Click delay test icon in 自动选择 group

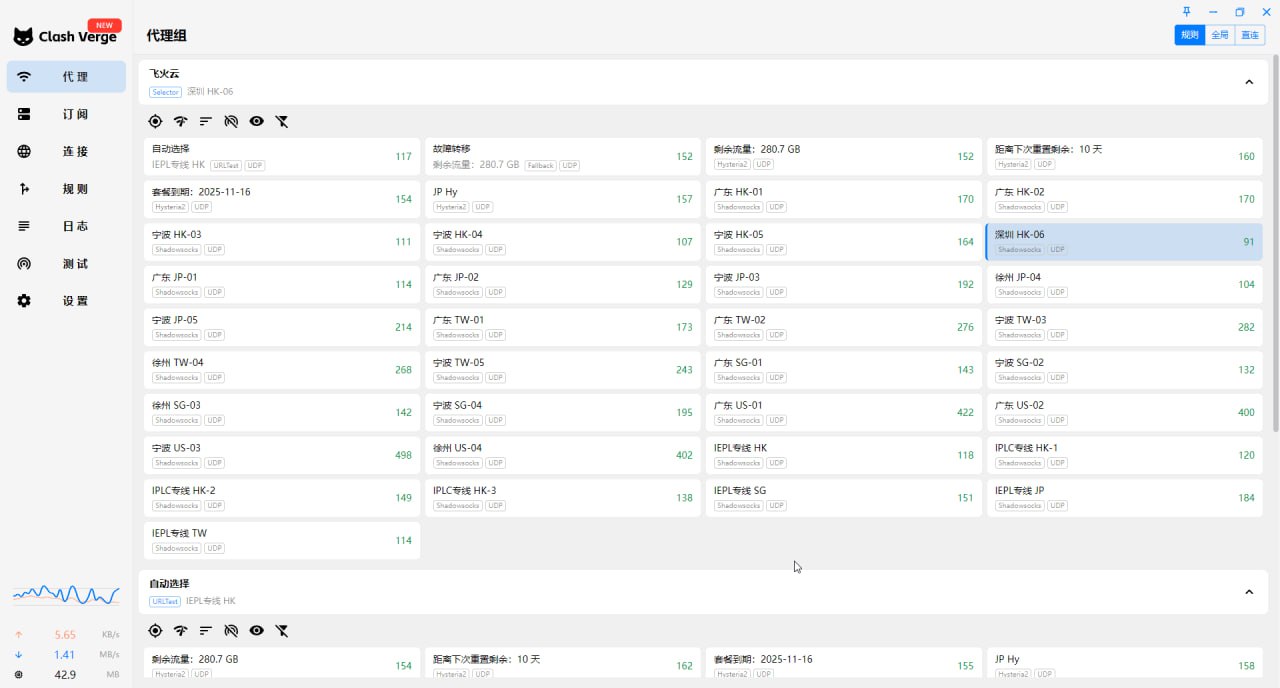click(180, 631)
